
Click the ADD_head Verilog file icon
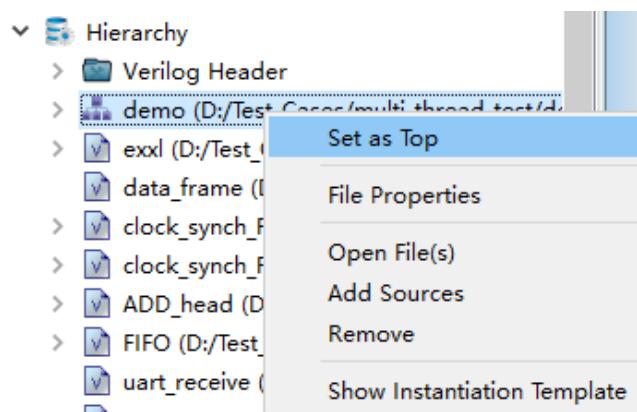(x=97, y=303)
